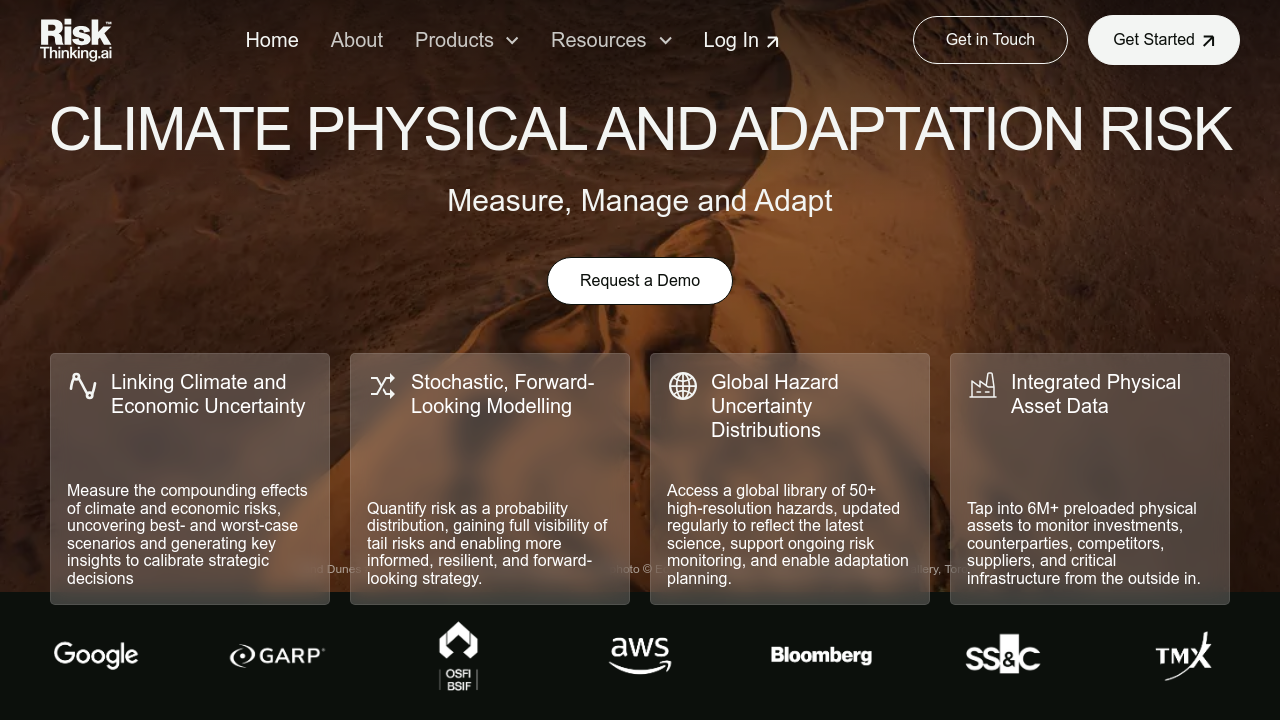1280x720 pixels.
Task: Open the Log In link
Action: coord(741,40)
